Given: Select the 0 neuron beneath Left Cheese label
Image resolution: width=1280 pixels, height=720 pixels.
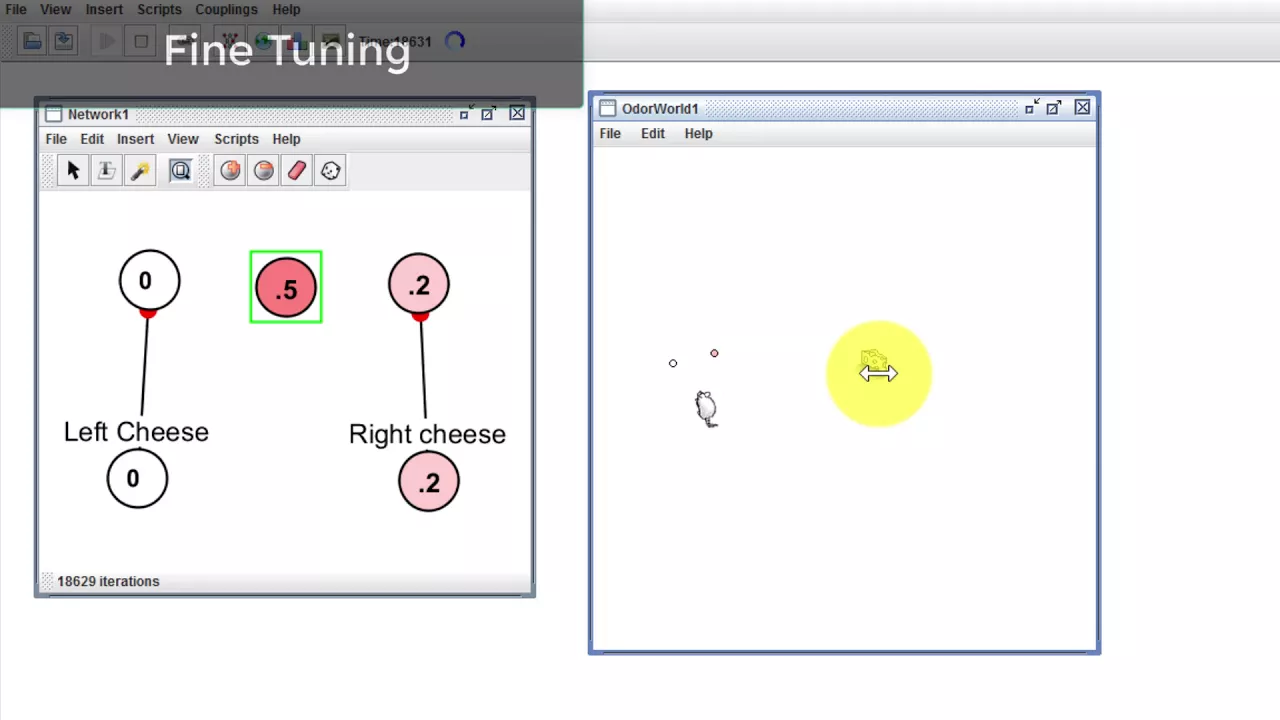Looking at the screenshot, I should (138, 478).
